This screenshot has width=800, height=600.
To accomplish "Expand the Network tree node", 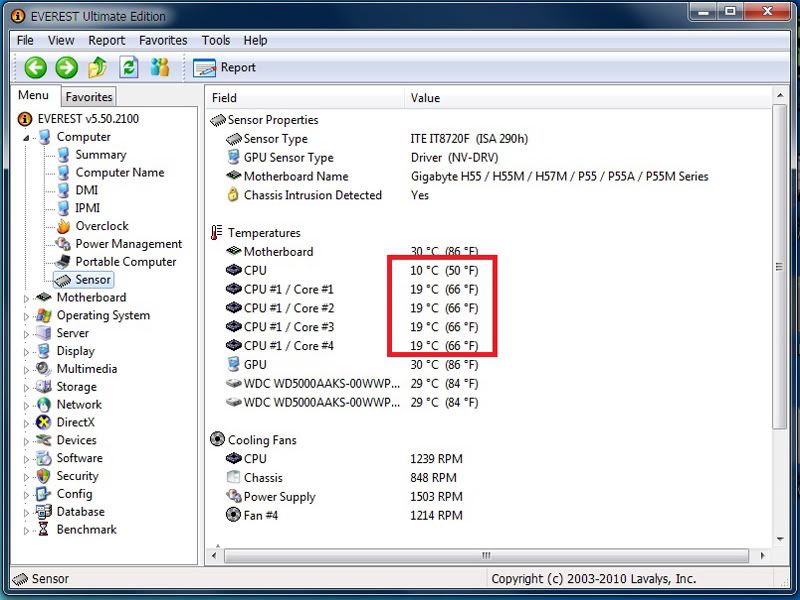I will tap(26, 405).
